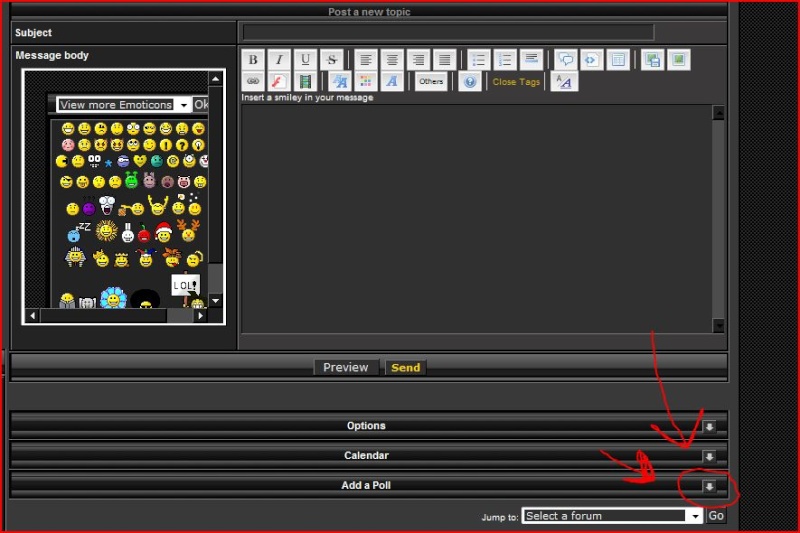Insert the purple face emoticon
This screenshot has width=800, height=533.
tap(89, 208)
